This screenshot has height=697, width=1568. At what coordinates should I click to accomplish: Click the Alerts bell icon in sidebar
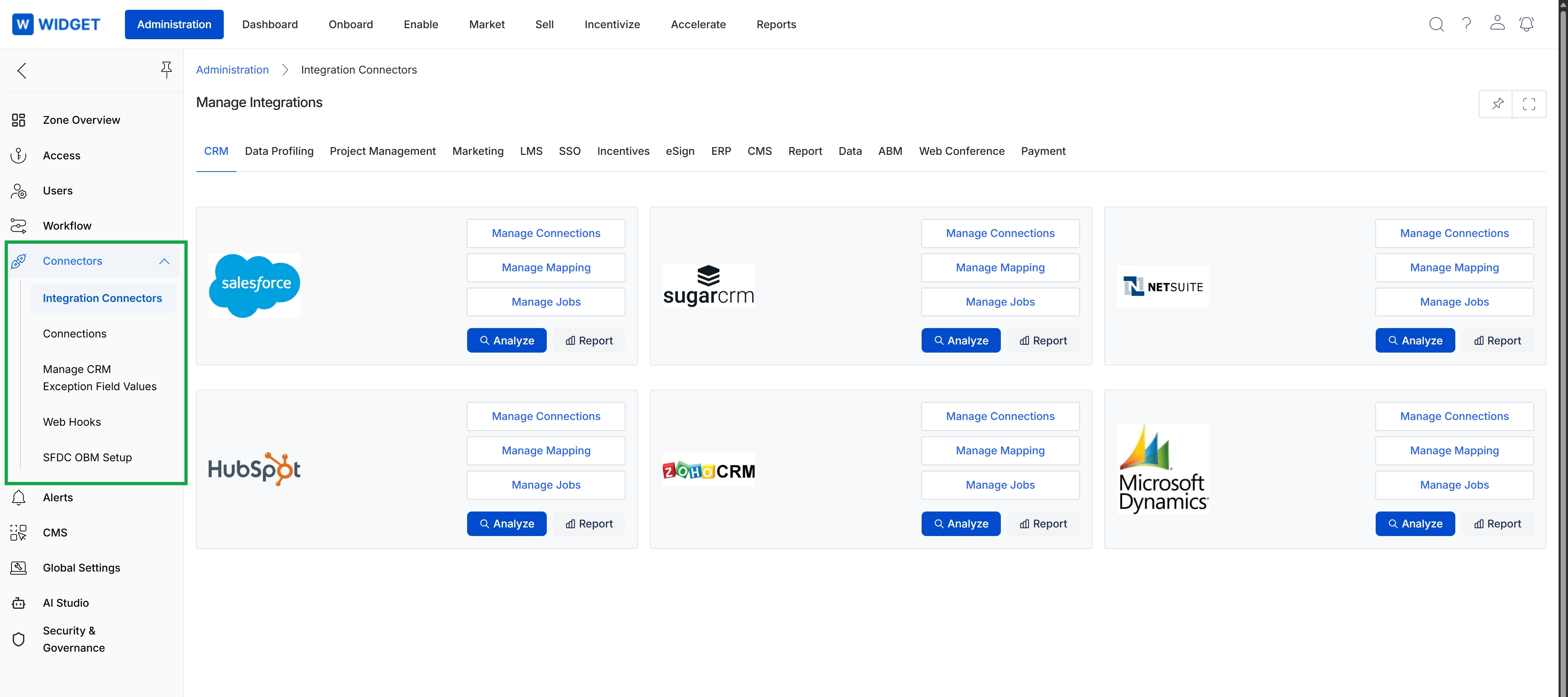tap(18, 498)
